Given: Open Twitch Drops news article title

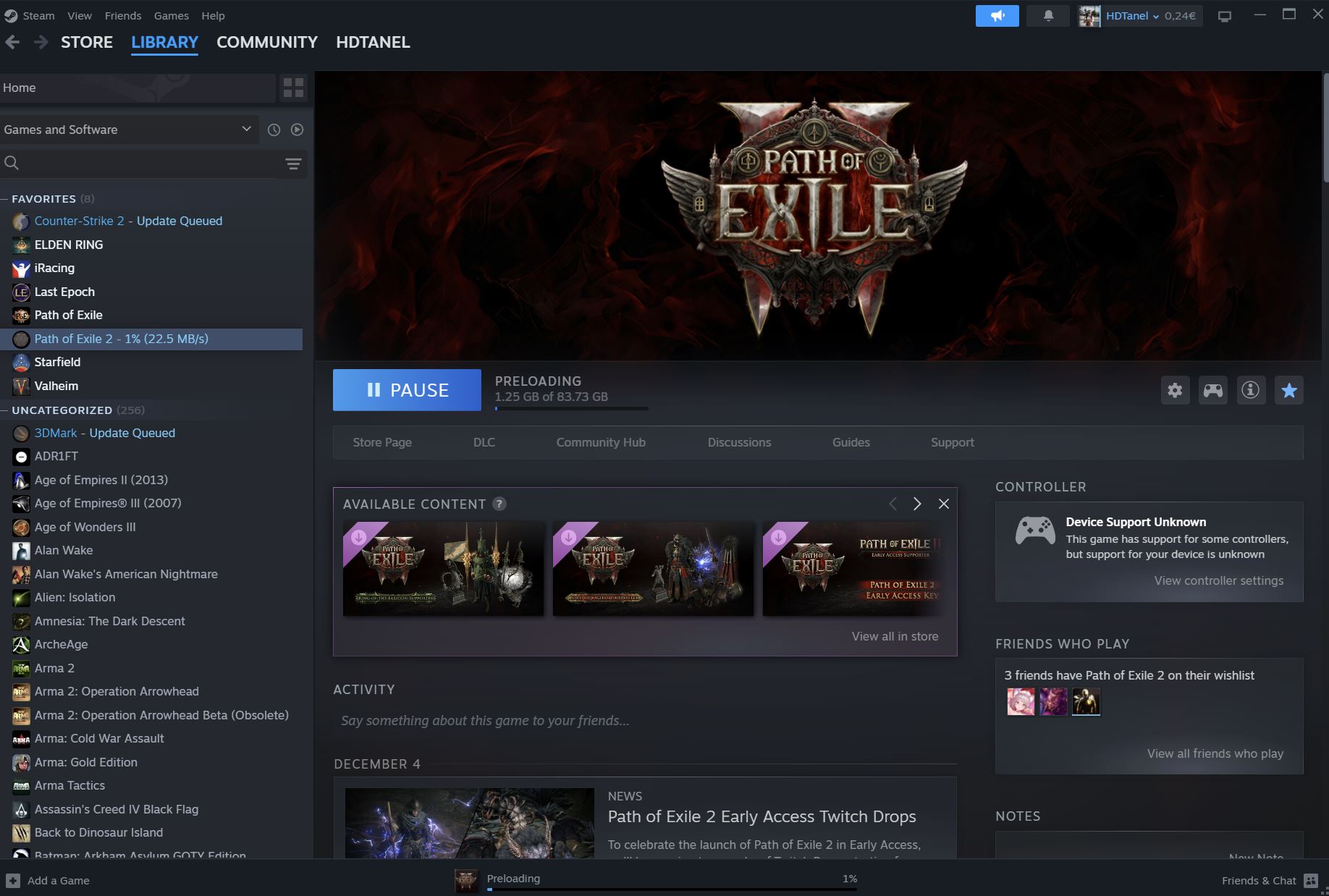Looking at the screenshot, I should (761, 816).
